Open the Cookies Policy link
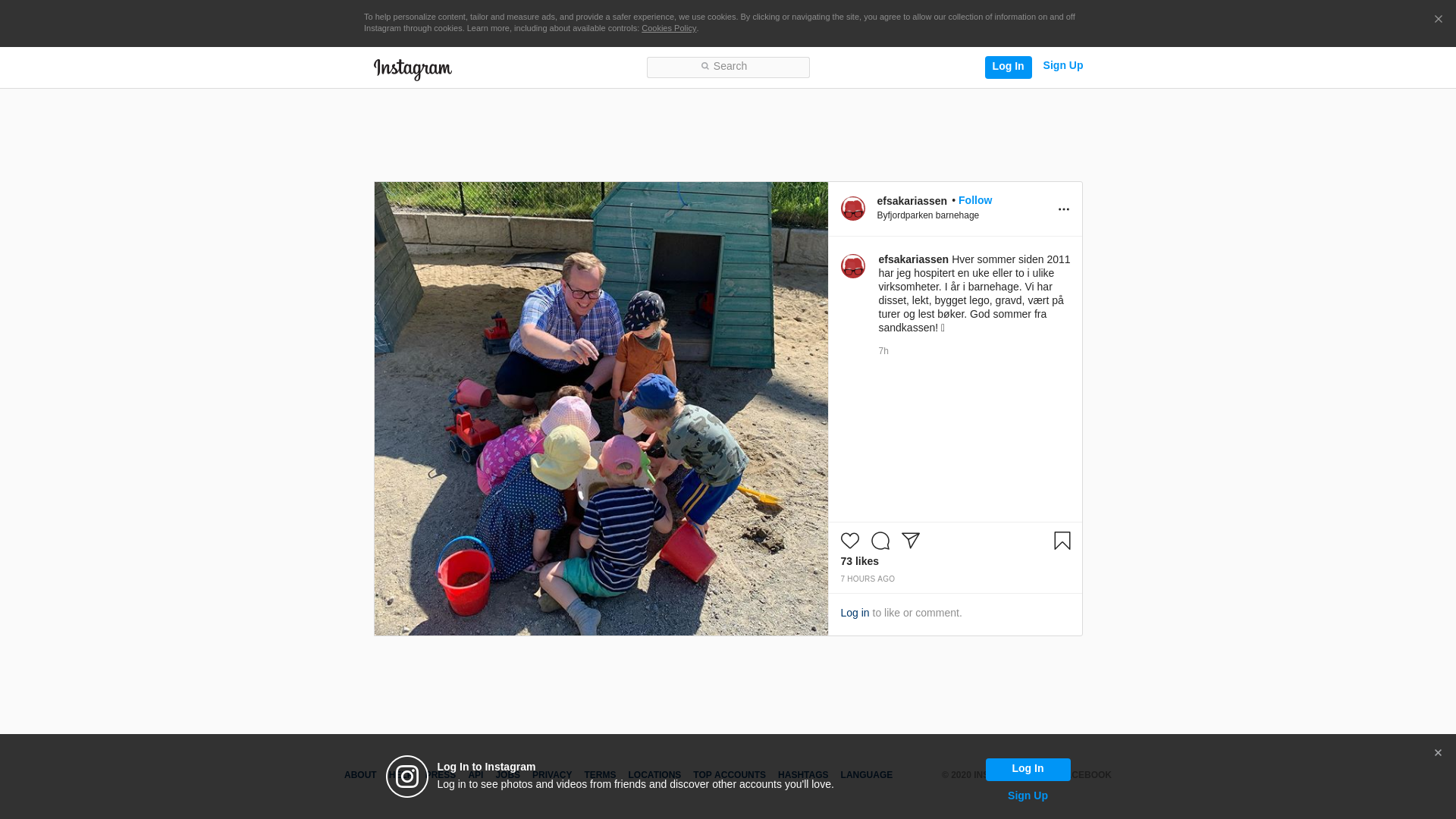This screenshot has height=819, width=1456. coord(669,28)
